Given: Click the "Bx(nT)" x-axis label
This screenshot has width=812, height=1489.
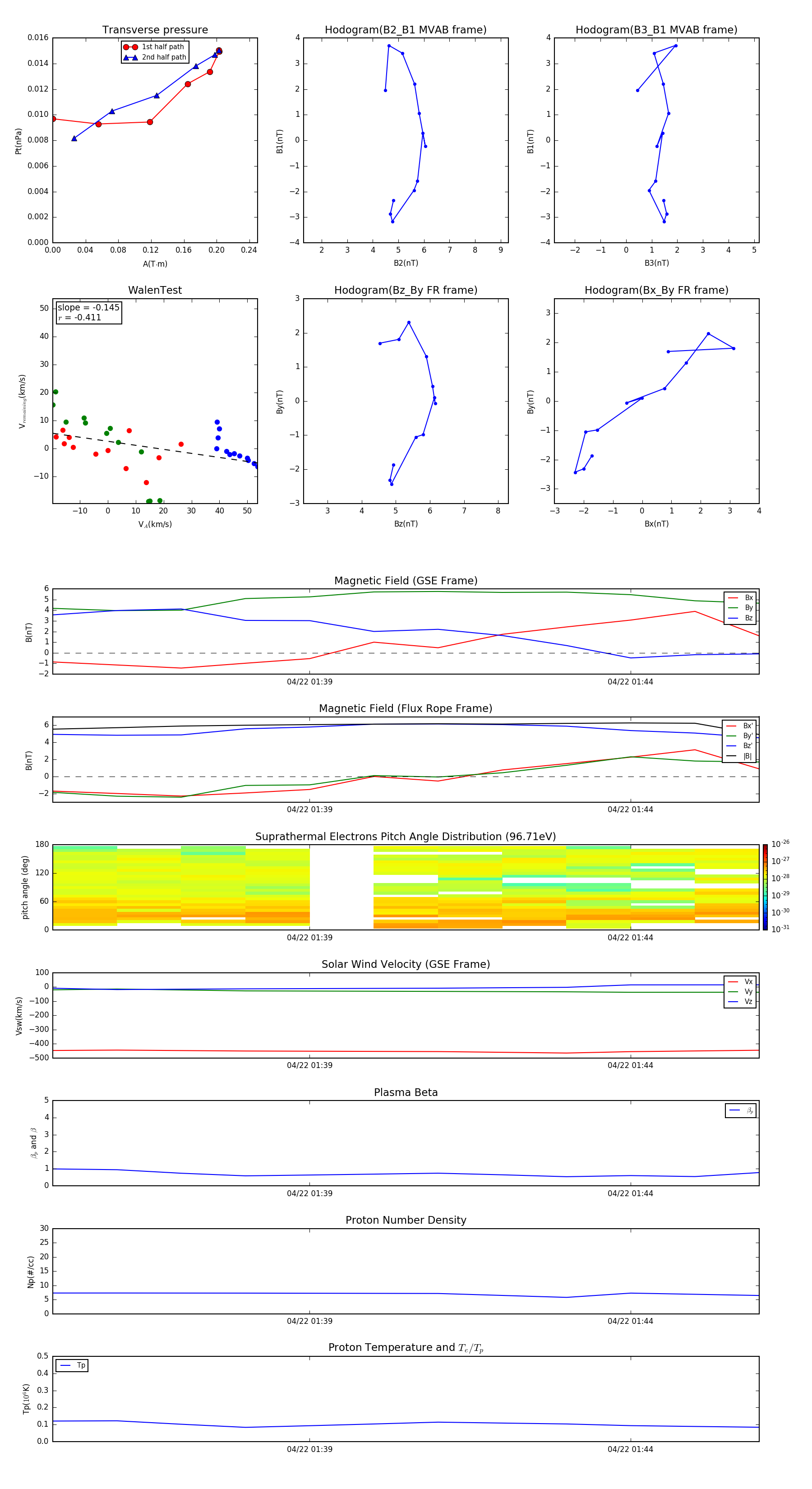Looking at the screenshot, I should [656, 524].
